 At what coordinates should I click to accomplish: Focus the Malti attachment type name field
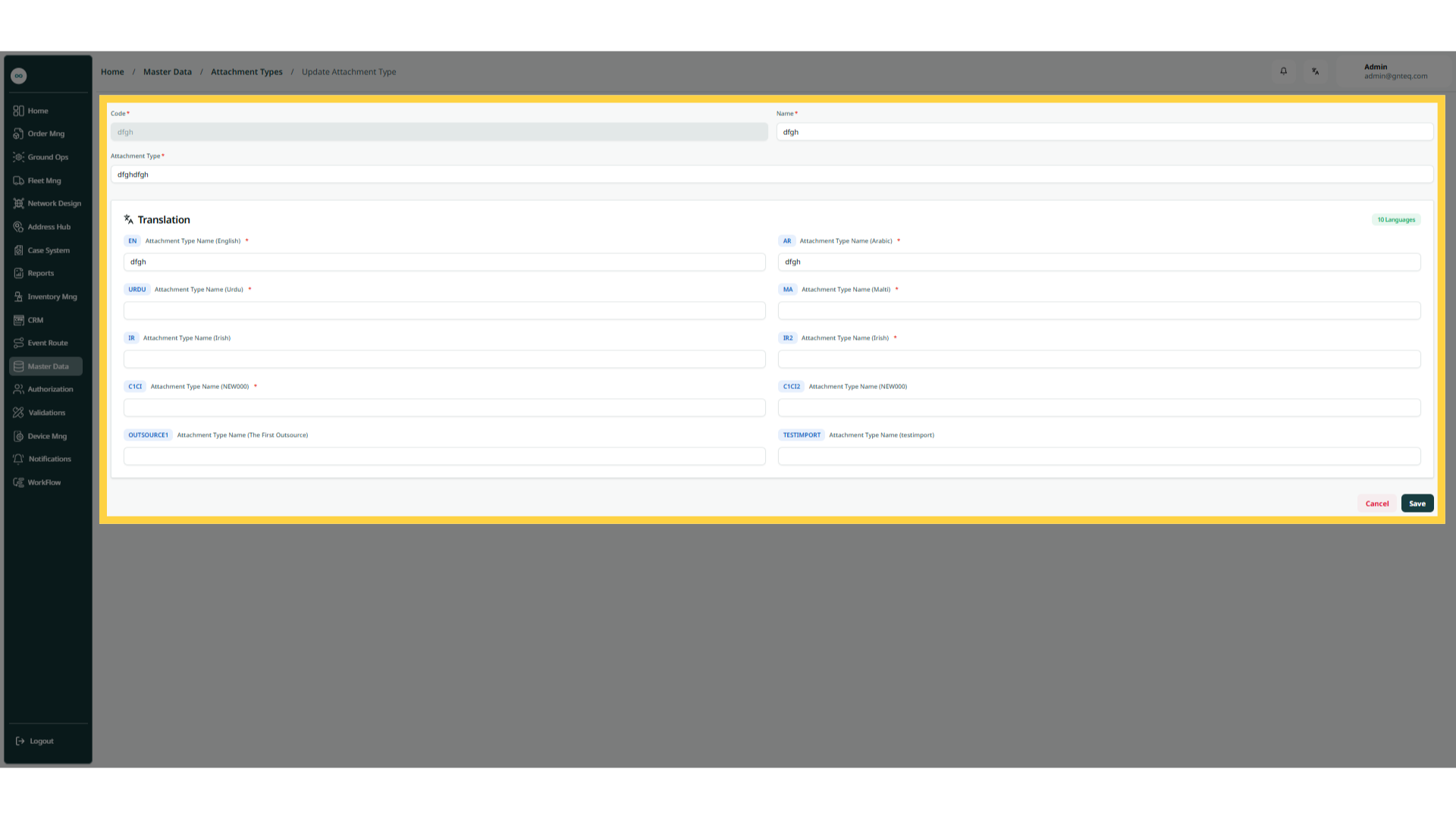[1099, 310]
